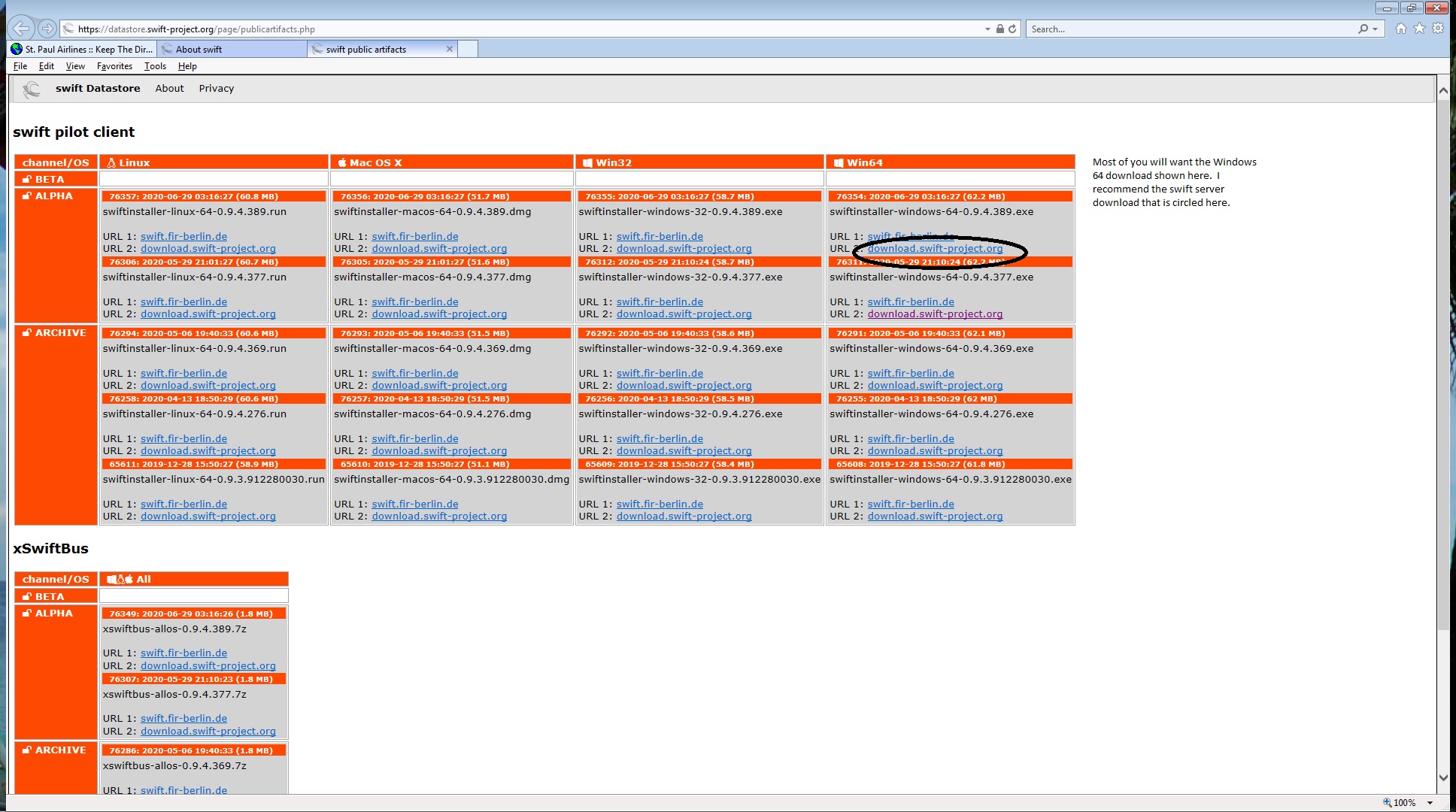
Task: Click the refresh icon in the address bar
Action: coord(1012,29)
